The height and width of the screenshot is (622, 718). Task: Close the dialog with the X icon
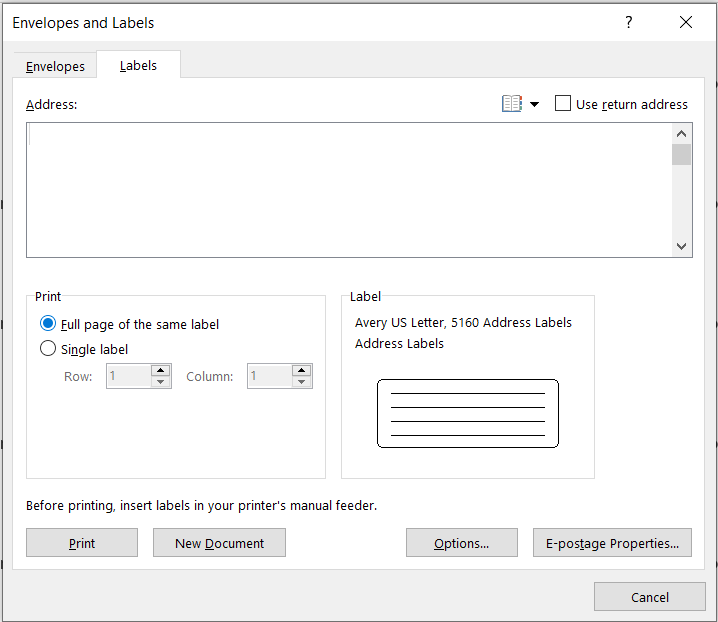(x=685, y=22)
